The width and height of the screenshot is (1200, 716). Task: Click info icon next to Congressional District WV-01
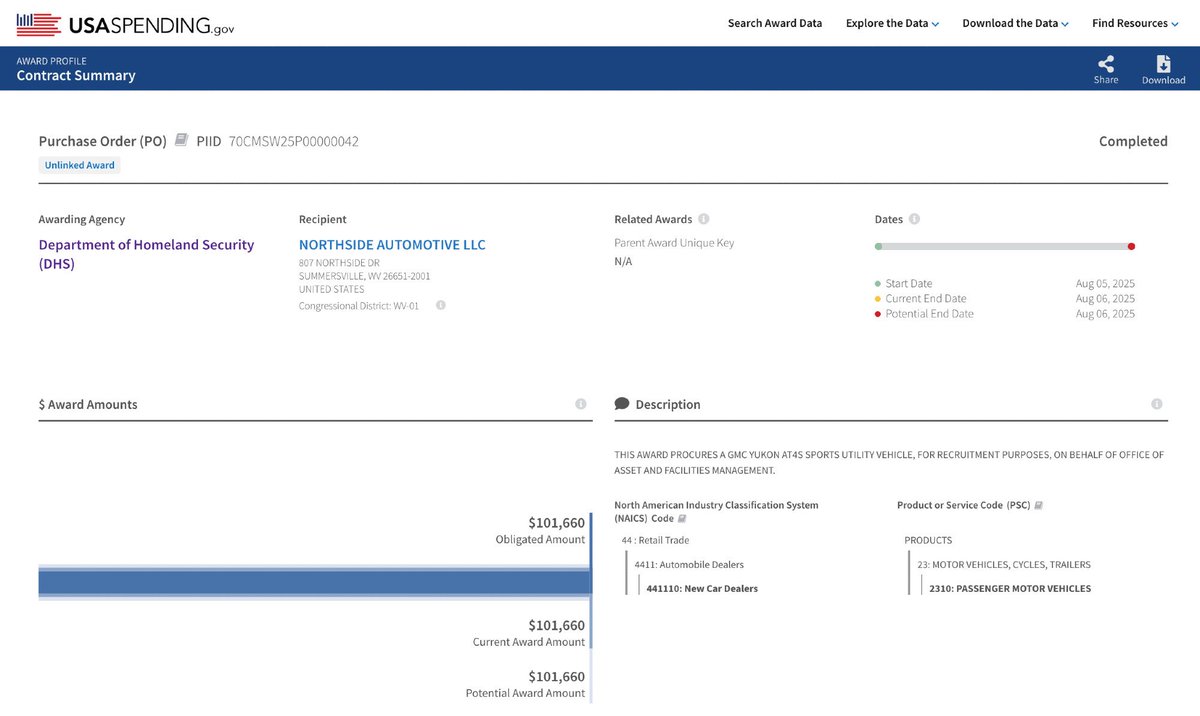click(x=440, y=305)
